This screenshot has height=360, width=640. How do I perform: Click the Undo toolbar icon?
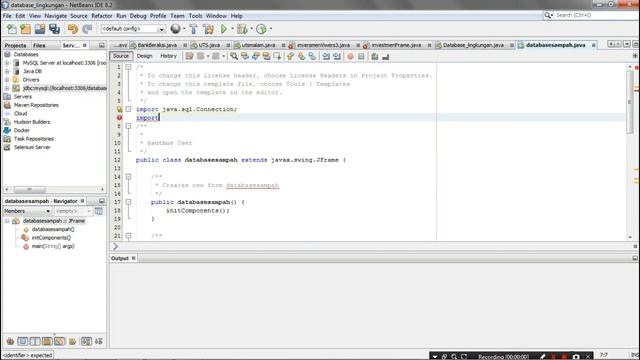pos(73,29)
